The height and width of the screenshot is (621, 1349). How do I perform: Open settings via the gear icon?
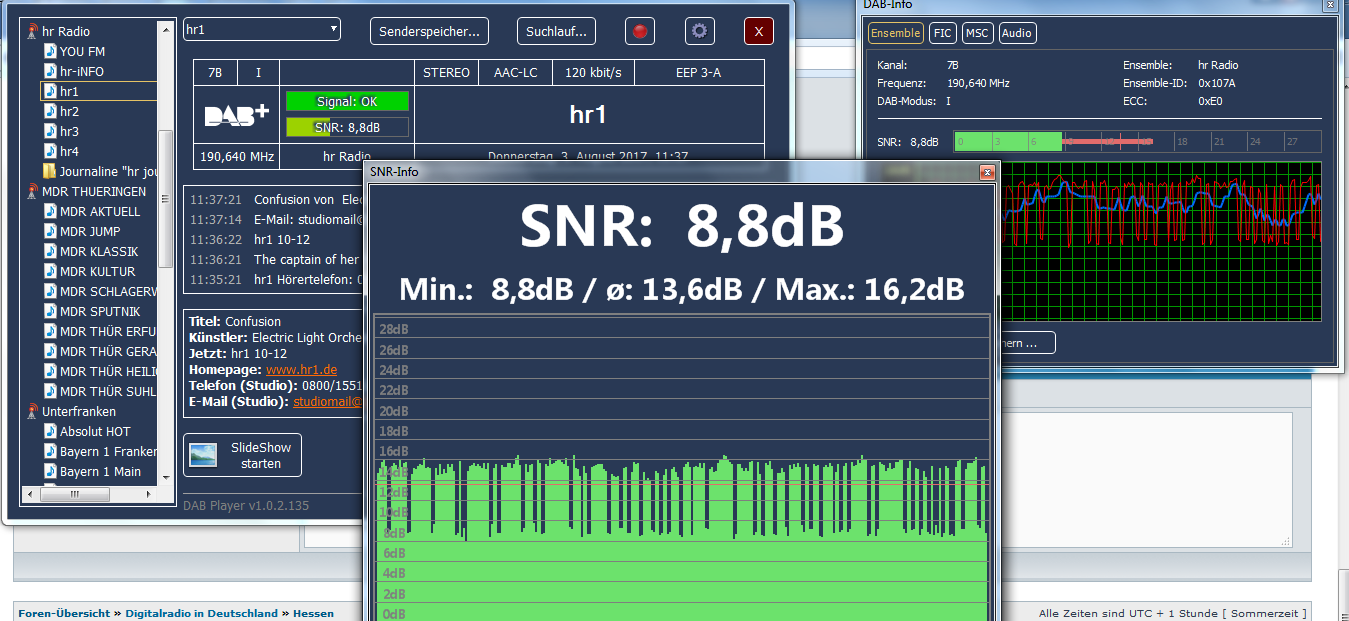699,32
